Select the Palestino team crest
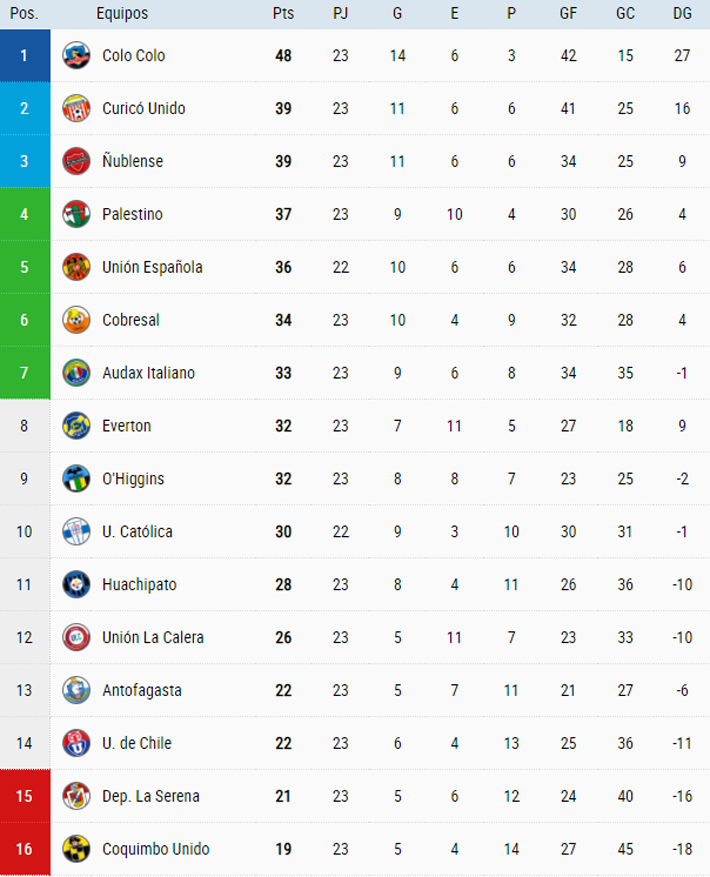The height and width of the screenshot is (877, 710). click(x=76, y=214)
